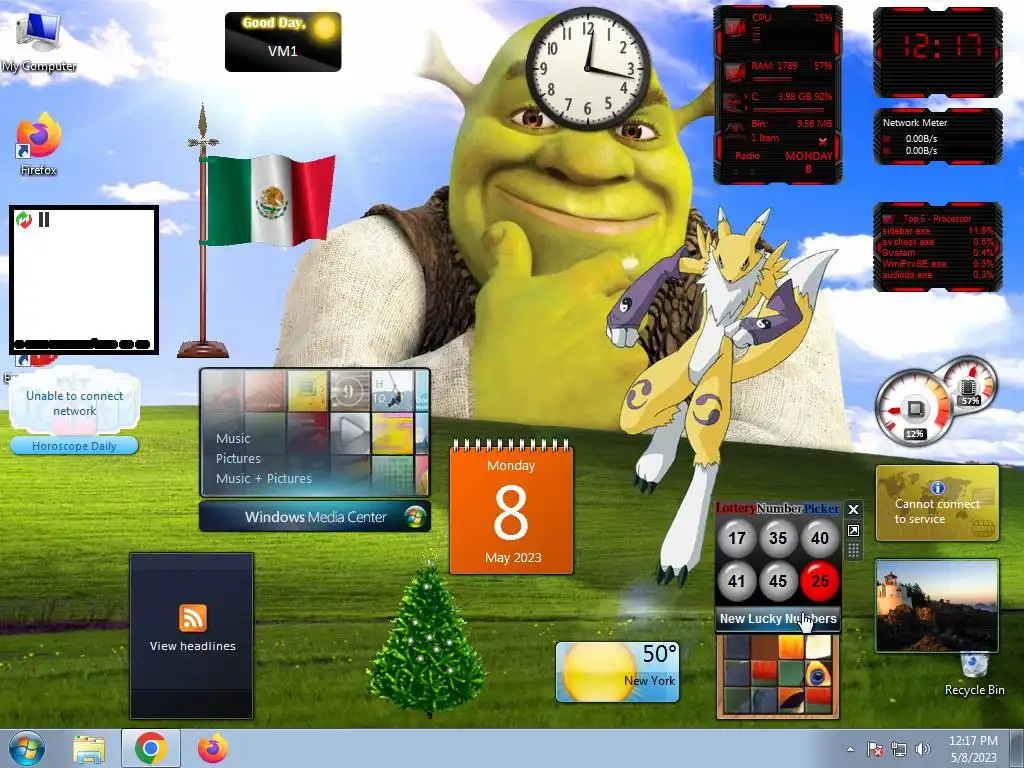1024x768 pixels.
Task: Click the Good Day VM1 greeting gadget
Action: 283,42
